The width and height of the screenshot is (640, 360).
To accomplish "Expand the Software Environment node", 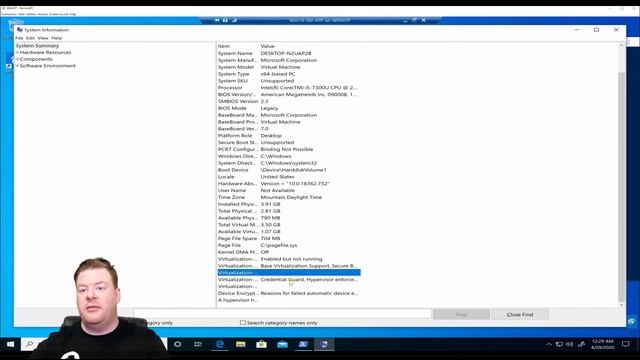I will coord(17,66).
